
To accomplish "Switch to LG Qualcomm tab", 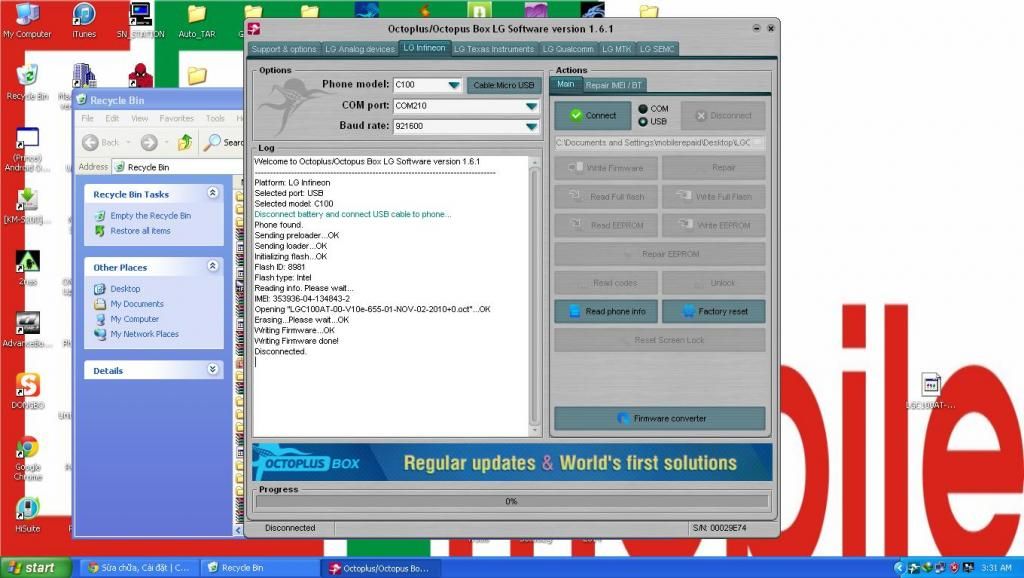I will click(568, 49).
